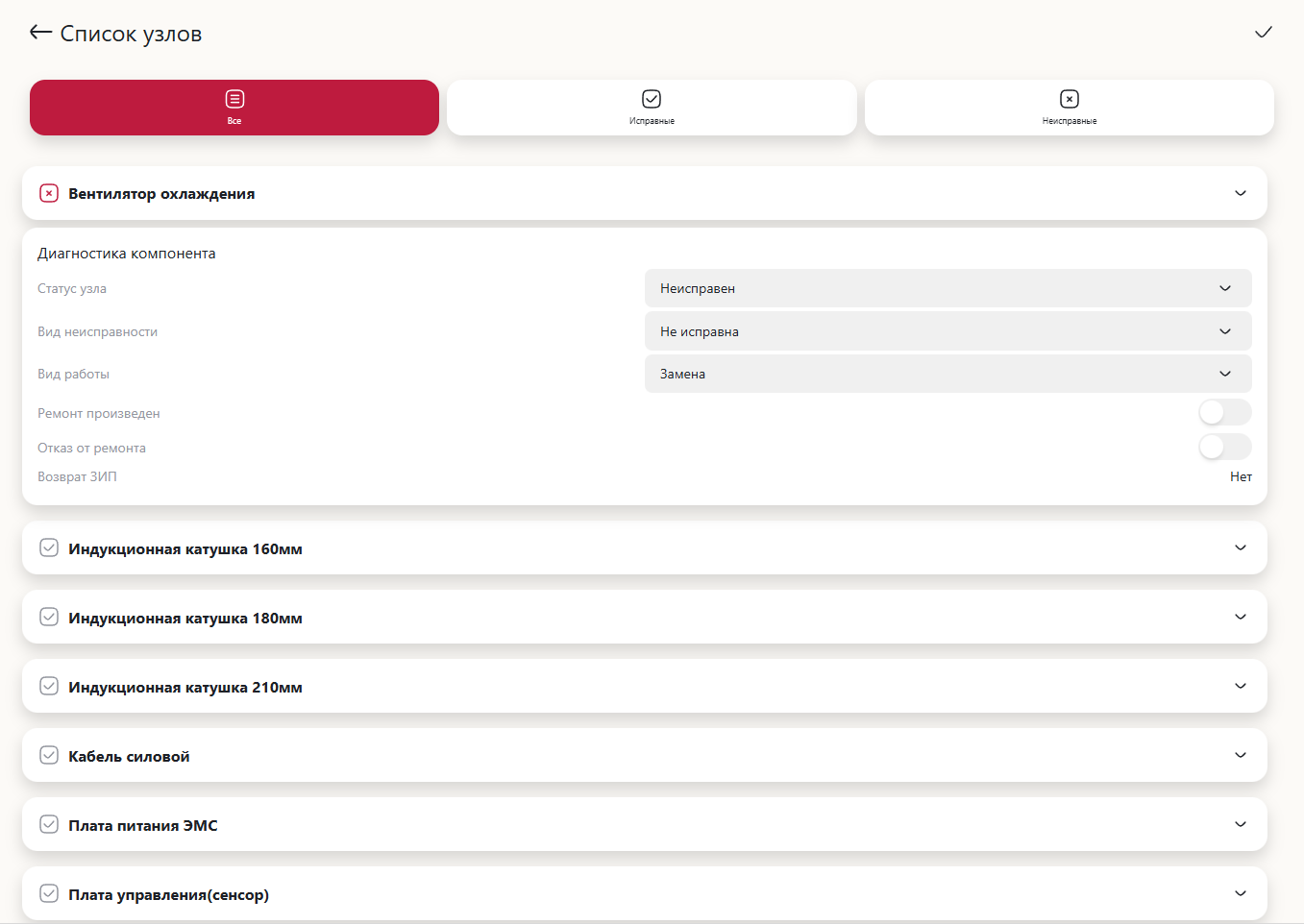The width and height of the screenshot is (1304, 924).
Task: Click the check icon beside Индукционная катушка 180мм
Action: click(x=49, y=618)
